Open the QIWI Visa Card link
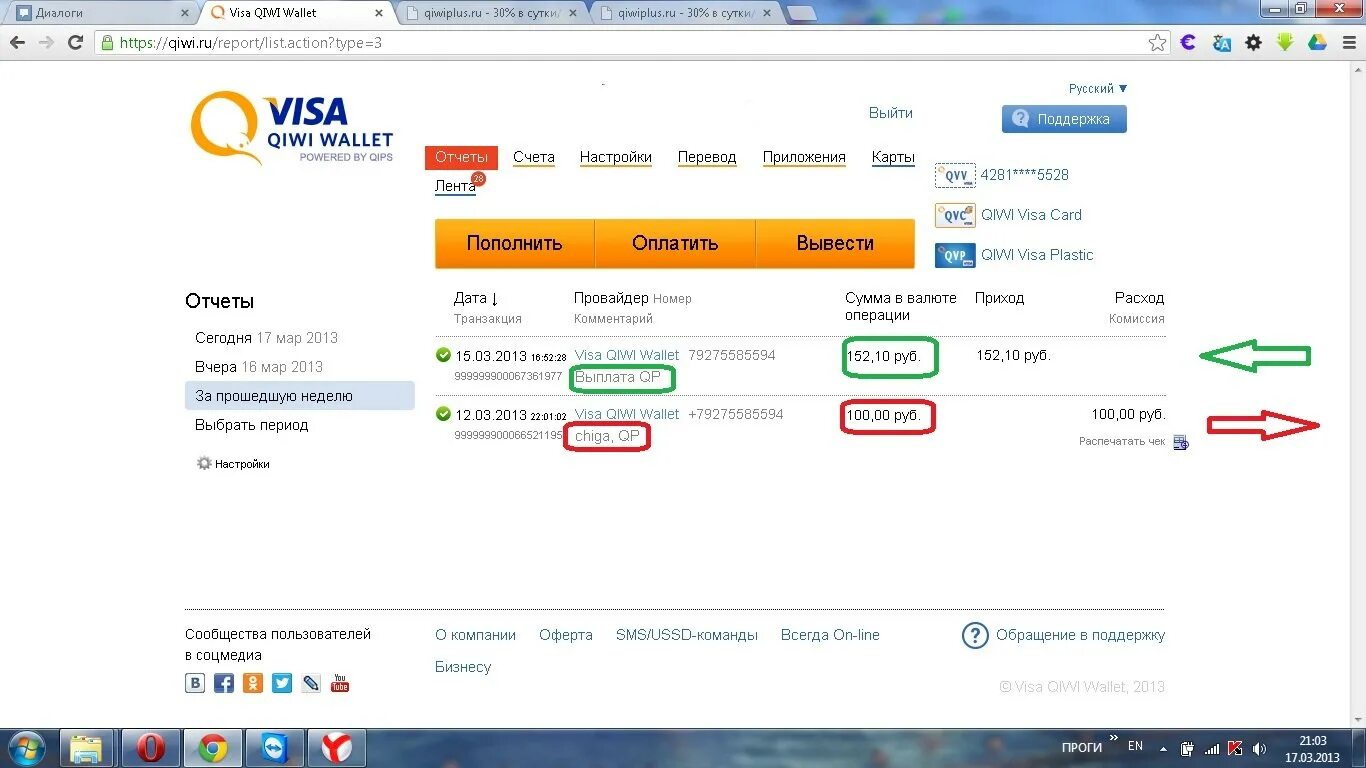The height and width of the screenshot is (768, 1366). 1031,215
